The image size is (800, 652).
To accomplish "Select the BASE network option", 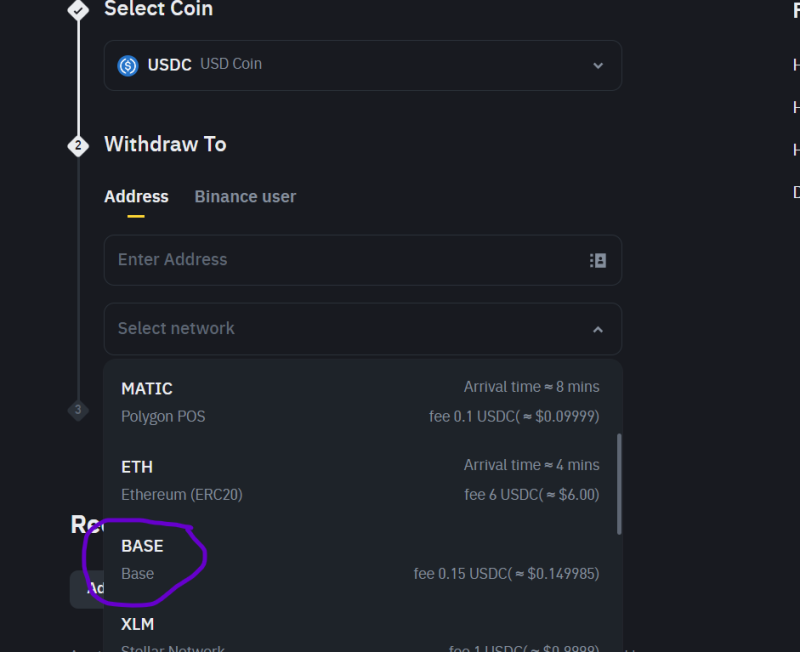I will click(x=360, y=559).
